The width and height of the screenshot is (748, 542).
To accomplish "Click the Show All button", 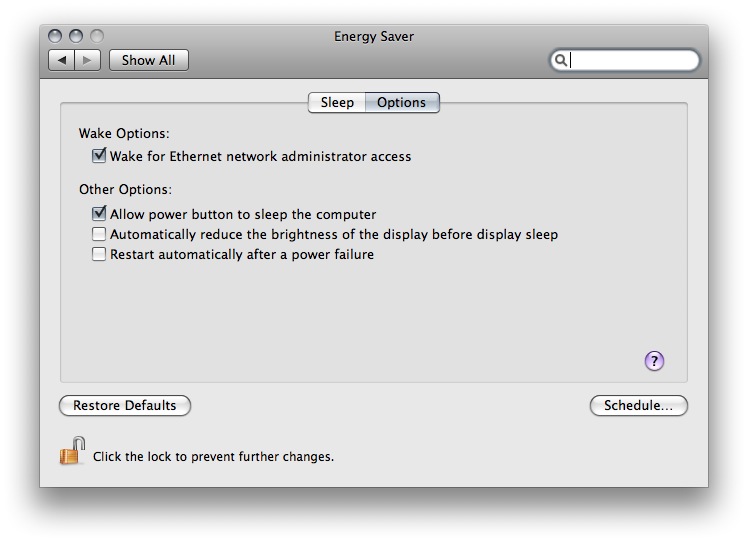I will [149, 60].
